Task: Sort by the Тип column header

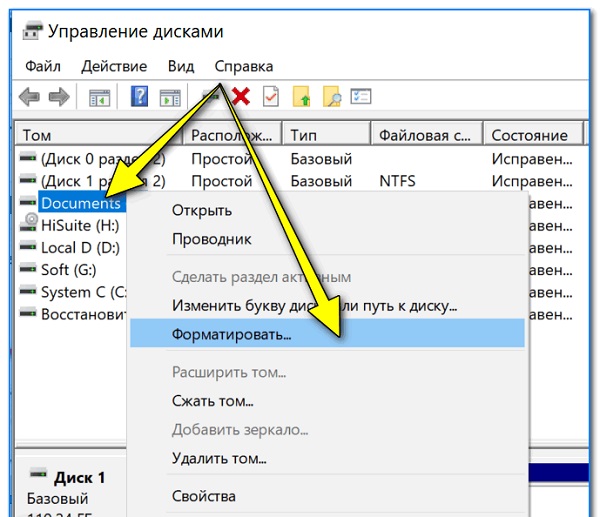Action: click(x=326, y=135)
